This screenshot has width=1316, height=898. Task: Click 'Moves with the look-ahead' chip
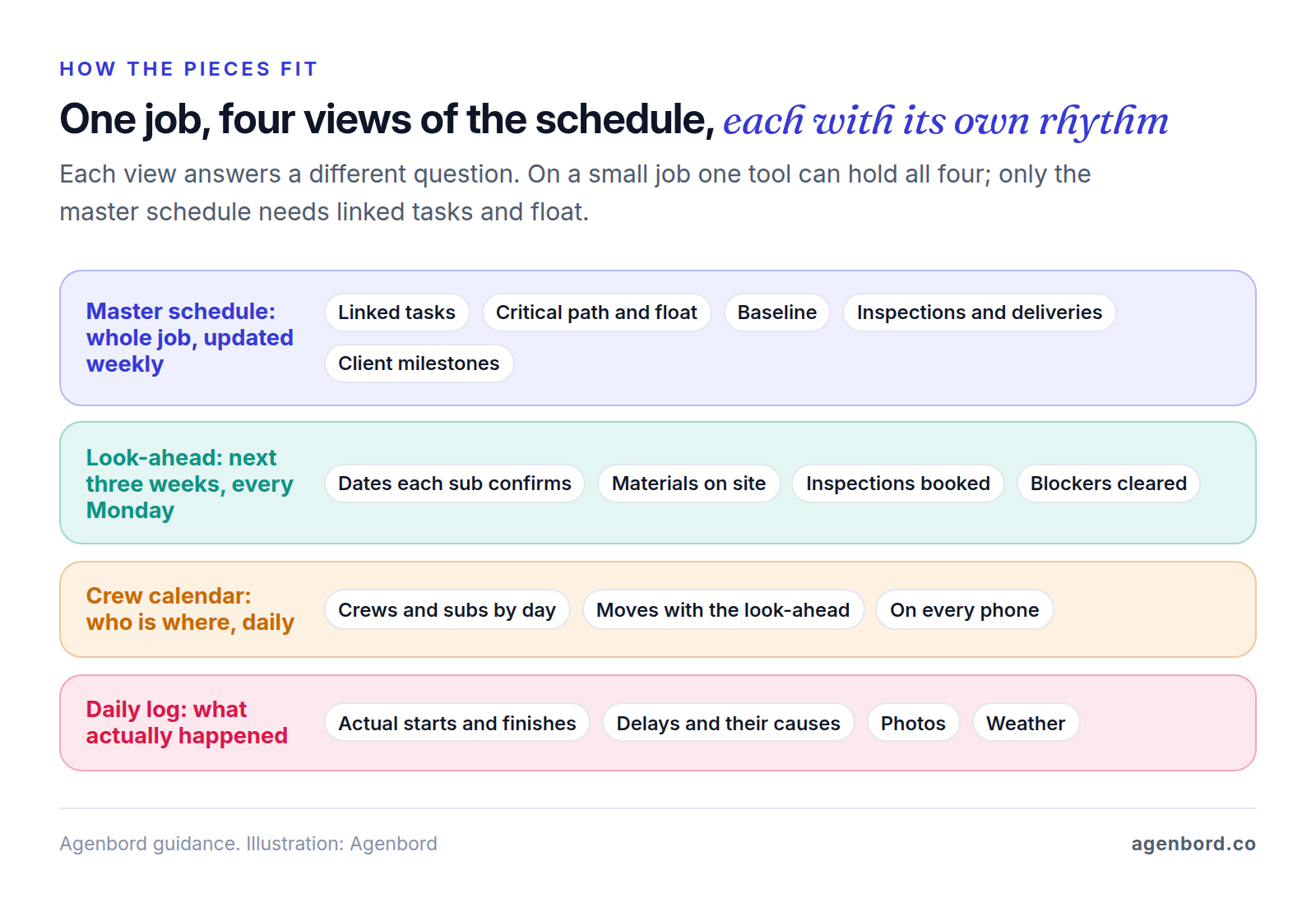[x=722, y=610]
